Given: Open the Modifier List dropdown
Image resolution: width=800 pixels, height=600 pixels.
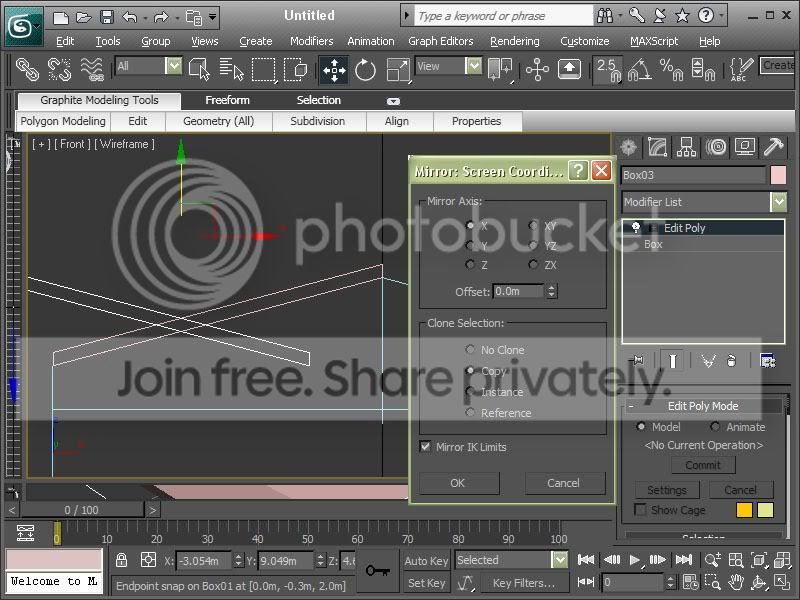Looking at the screenshot, I should pyautogui.click(x=779, y=202).
